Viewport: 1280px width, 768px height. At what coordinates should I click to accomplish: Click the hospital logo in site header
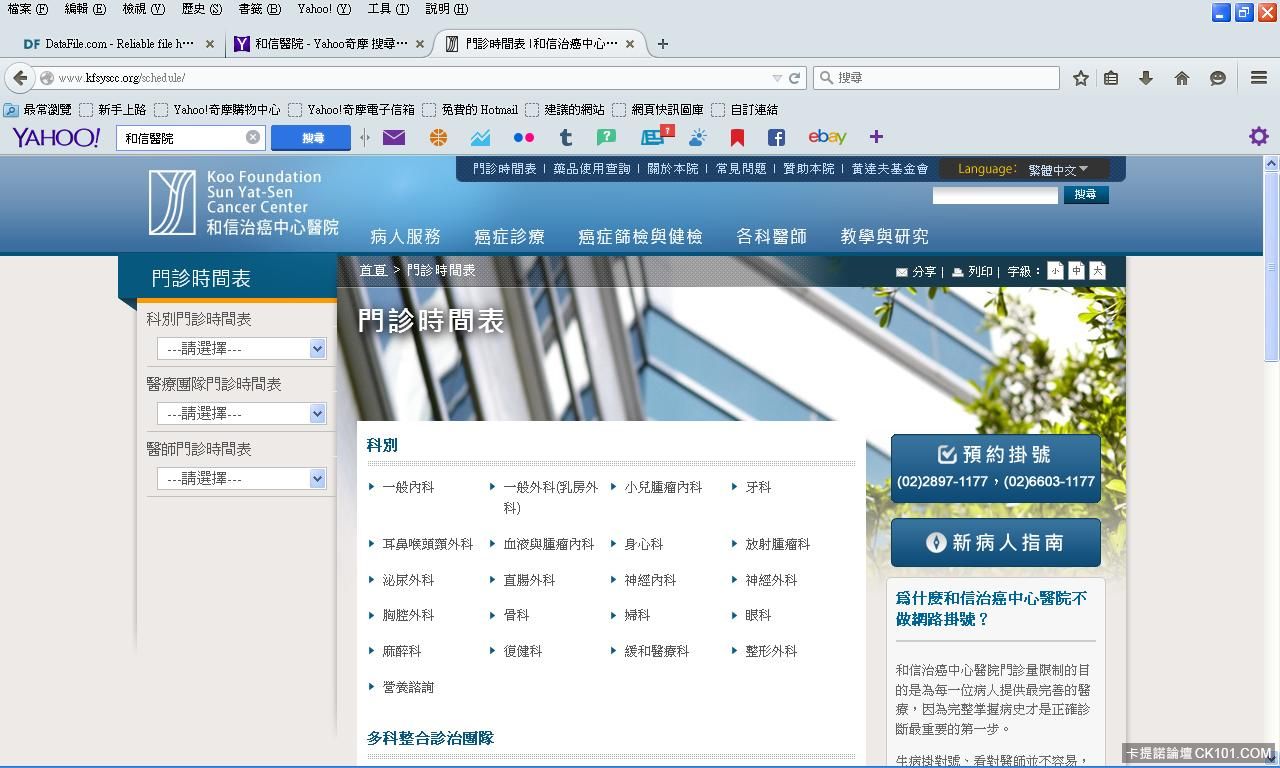point(244,203)
